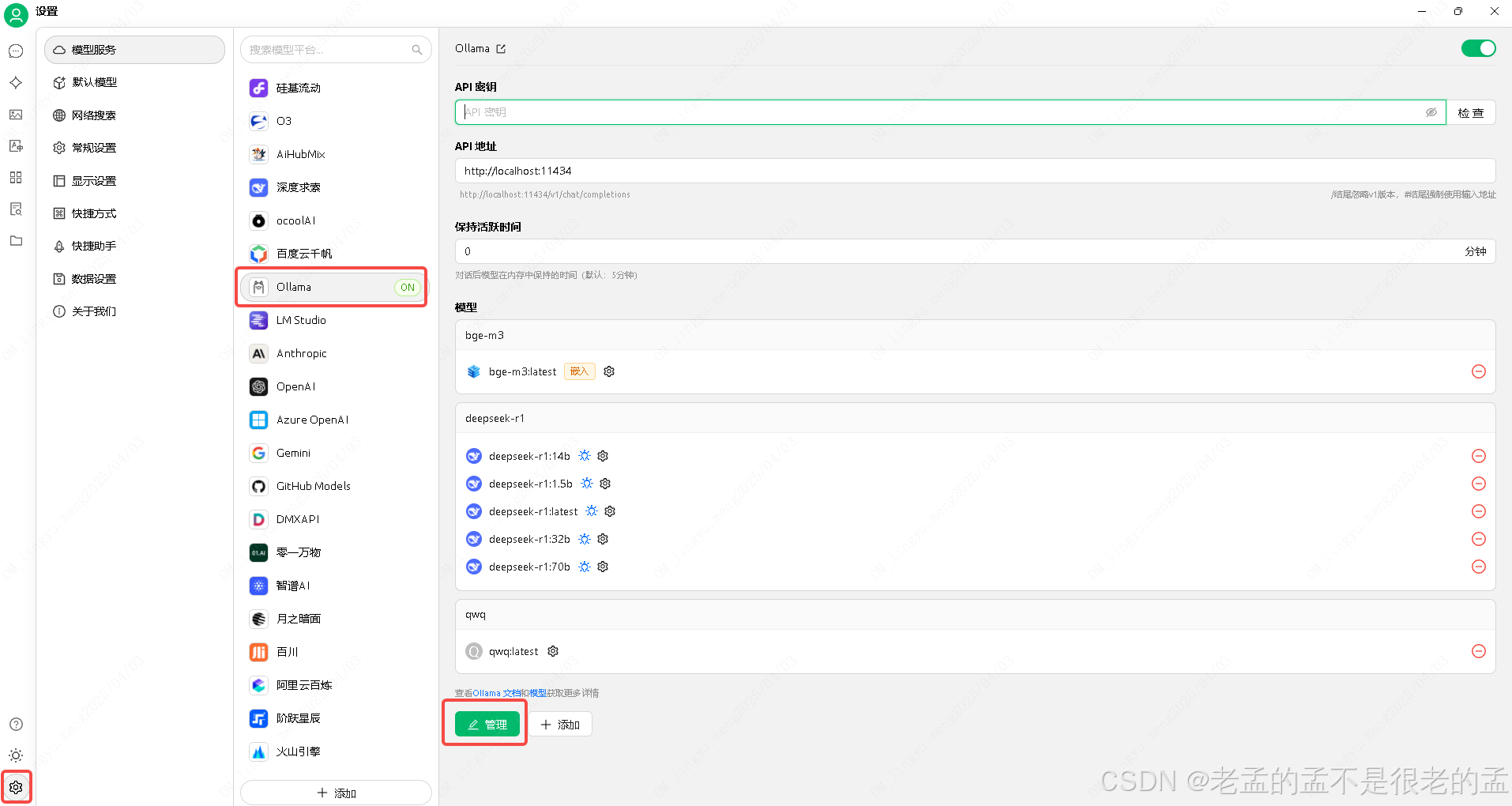The height and width of the screenshot is (806, 1512).
Task: Open settings via bottom gear icon
Action: point(16,787)
